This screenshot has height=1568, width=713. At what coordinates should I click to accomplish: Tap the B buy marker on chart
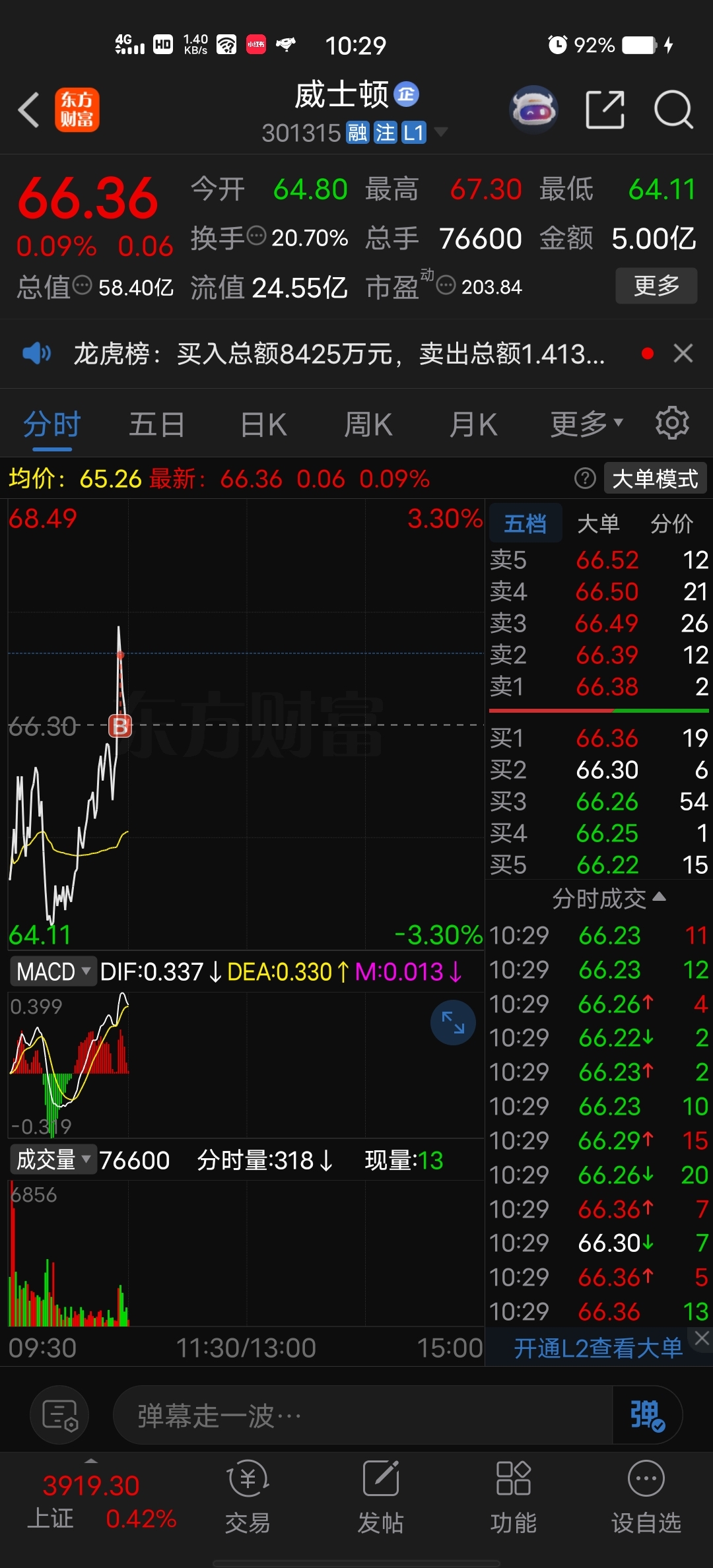pos(120,726)
